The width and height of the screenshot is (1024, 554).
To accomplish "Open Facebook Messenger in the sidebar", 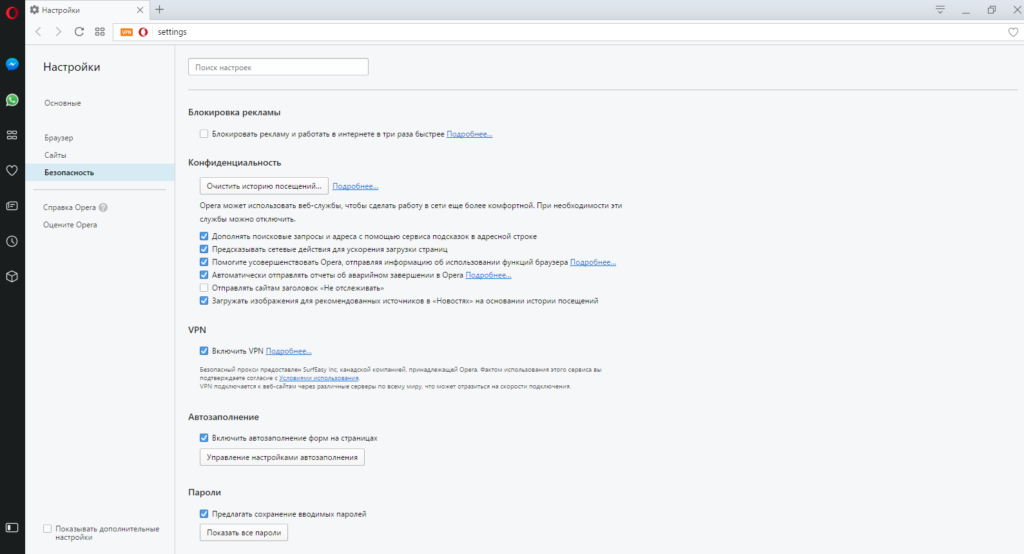I will coord(12,64).
